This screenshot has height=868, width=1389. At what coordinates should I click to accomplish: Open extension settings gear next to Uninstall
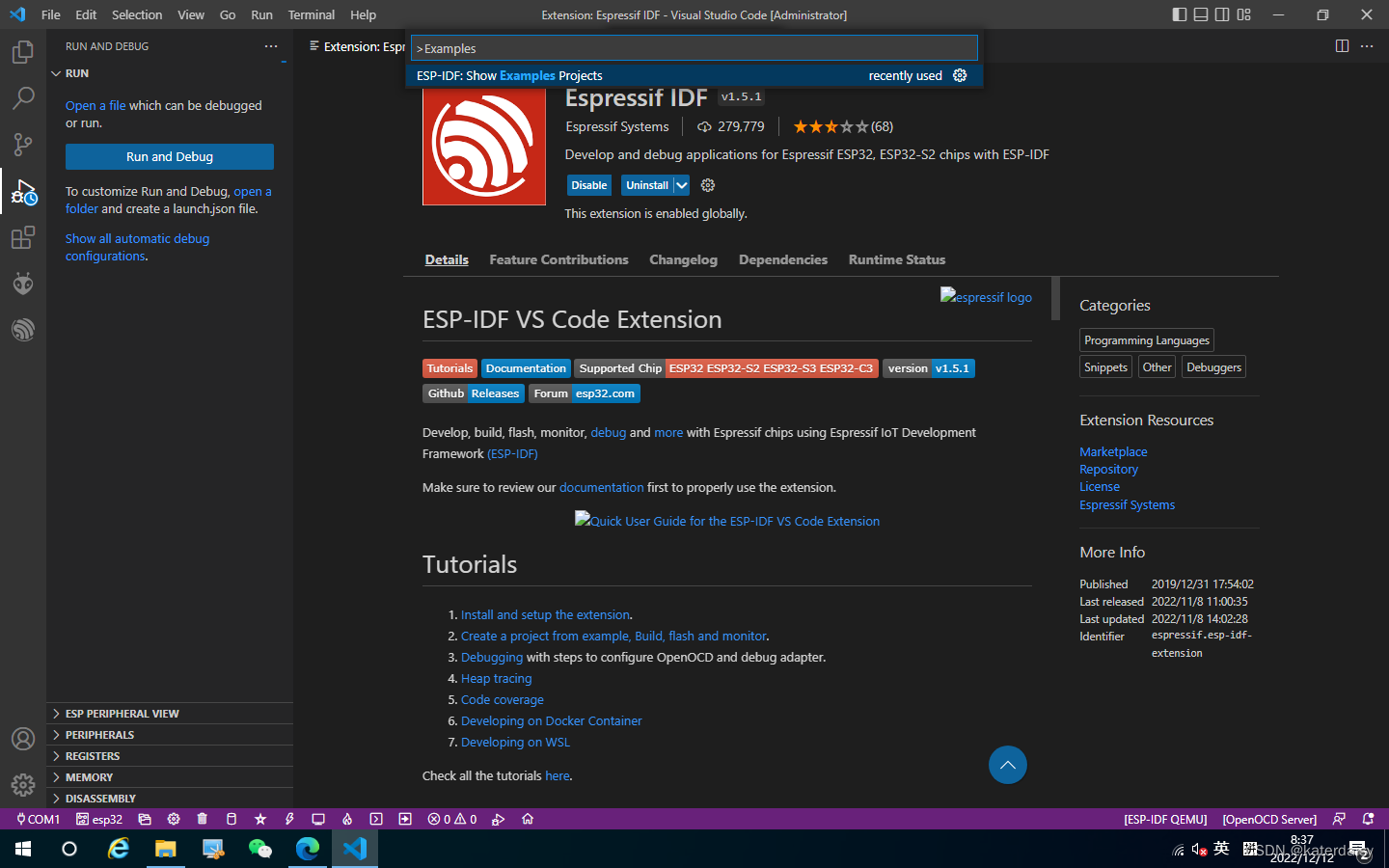(x=708, y=185)
